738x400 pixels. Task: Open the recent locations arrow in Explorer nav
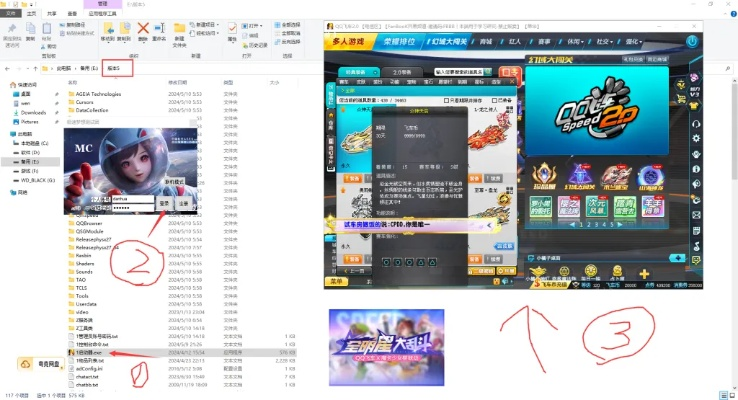coord(27,69)
